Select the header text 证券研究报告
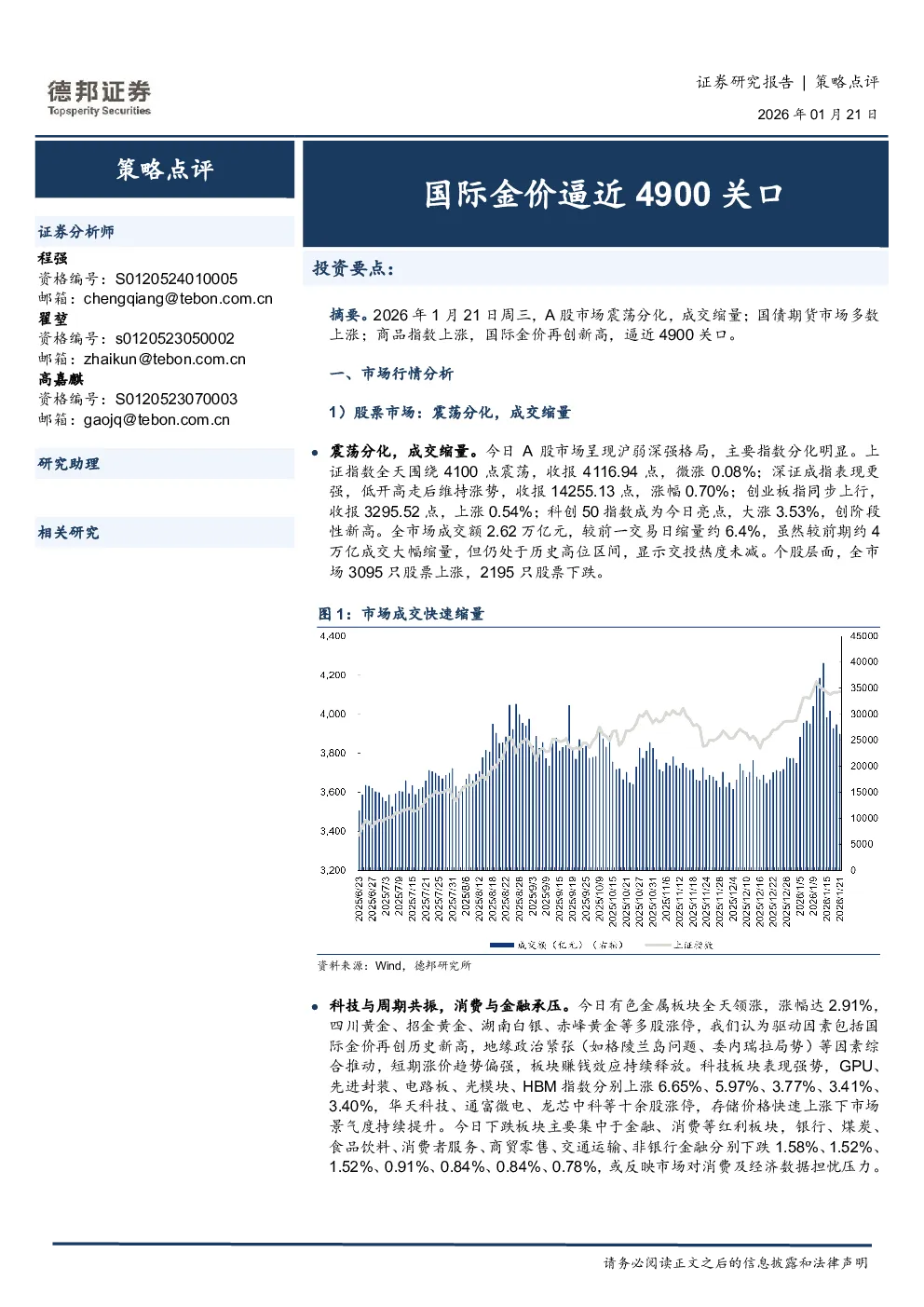This screenshot has height=1307, width=924. point(744,82)
